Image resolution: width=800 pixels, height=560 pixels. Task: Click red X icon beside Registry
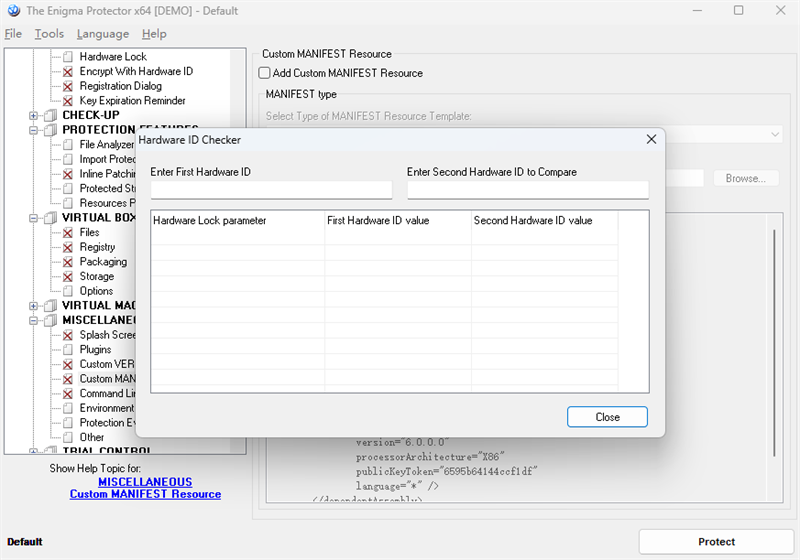click(x=68, y=247)
